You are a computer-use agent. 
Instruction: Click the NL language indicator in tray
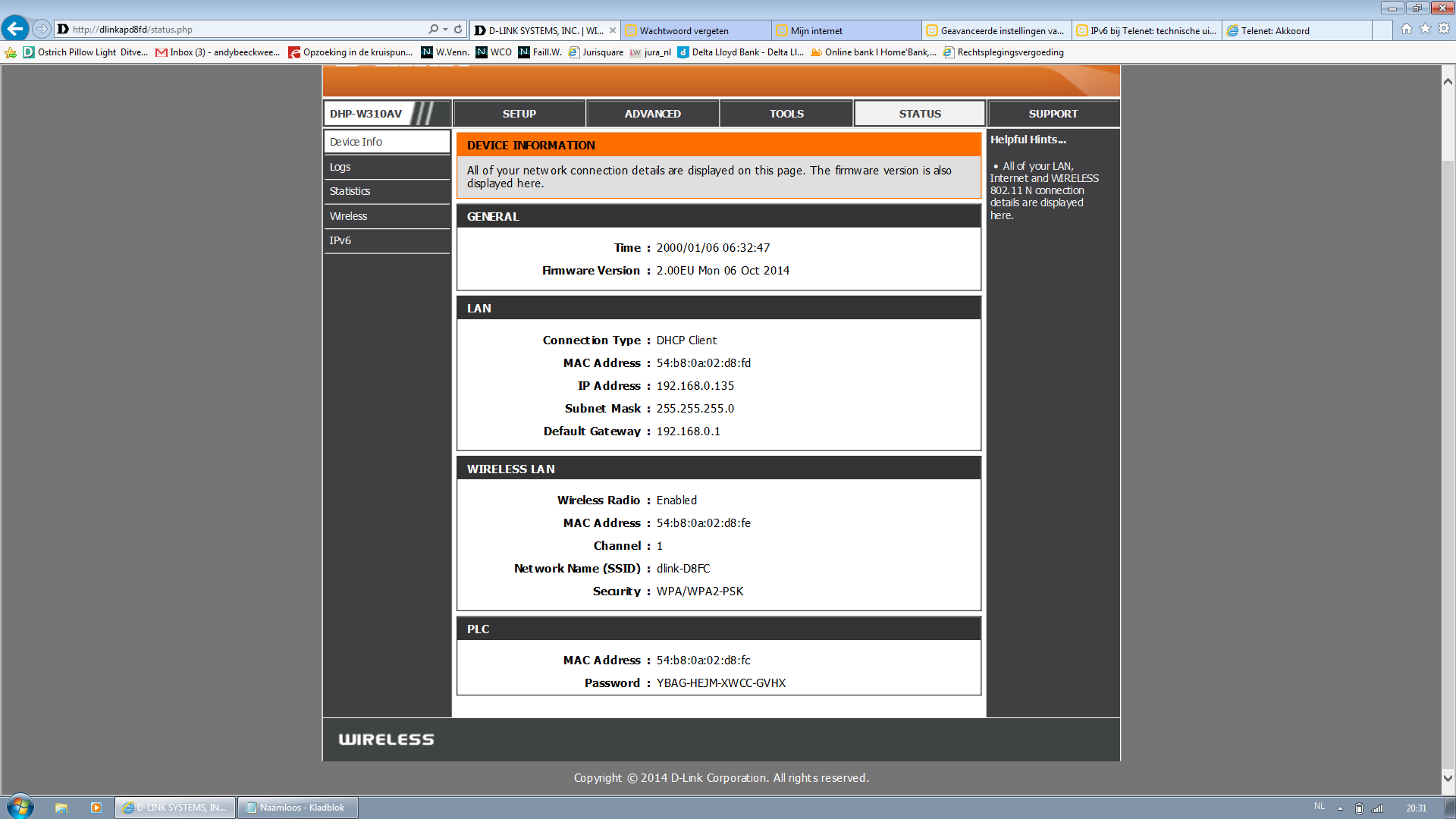[1319, 807]
